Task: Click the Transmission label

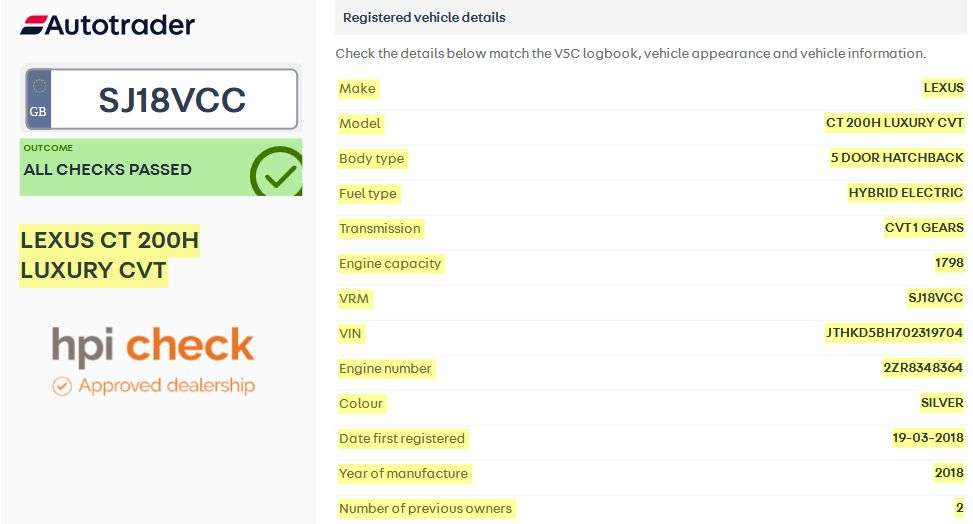Action: point(379,228)
